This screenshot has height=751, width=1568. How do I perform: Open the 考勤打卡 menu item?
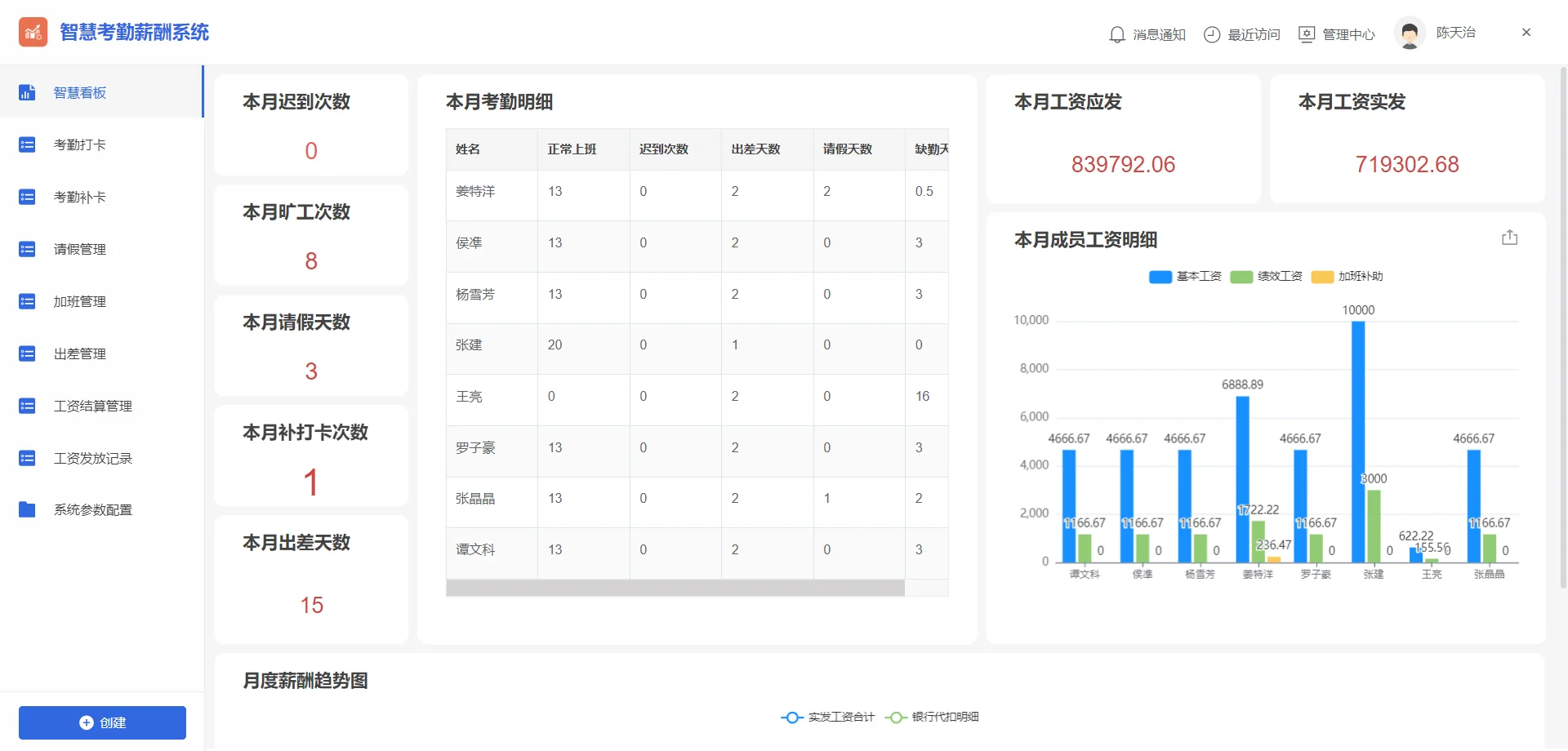pos(101,144)
